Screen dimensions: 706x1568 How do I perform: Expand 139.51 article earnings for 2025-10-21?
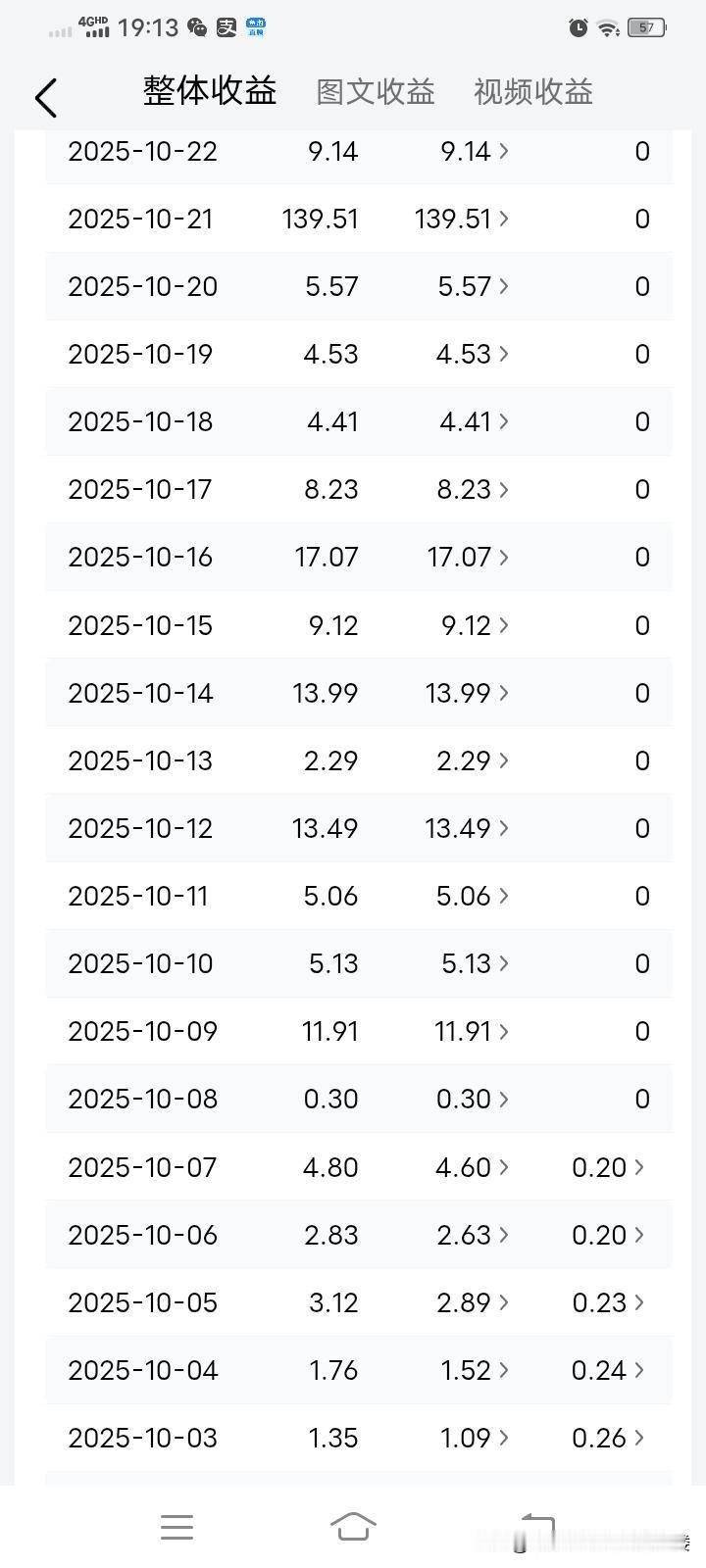pyautogui.click(x=461, y=219)
